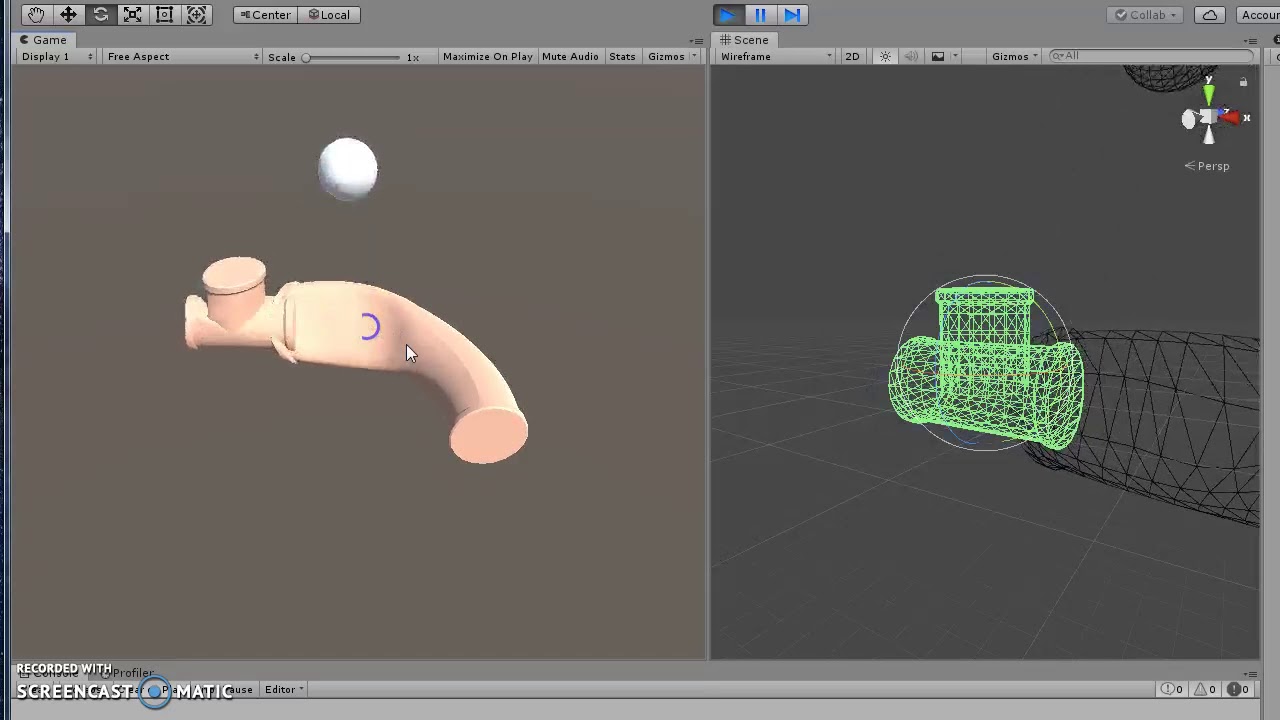
Task: Switch Persp projection label
Action: [x=1207, y=166]
